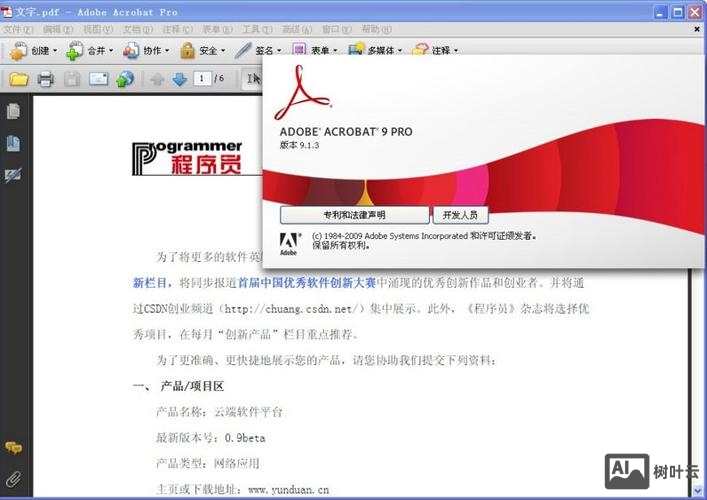Screen dimensions: 707x500
Task: Click the floppy disk save icon
Action: click(x=72, y=79)
